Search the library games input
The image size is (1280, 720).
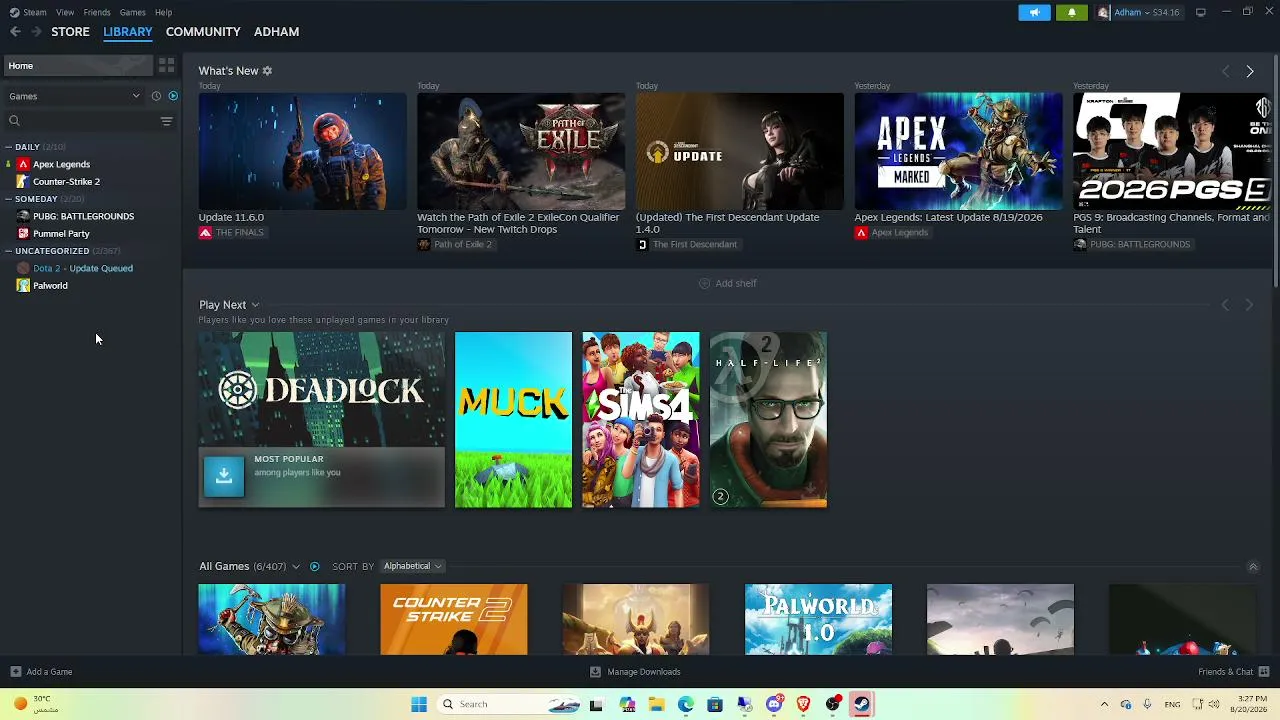(80, 121)
